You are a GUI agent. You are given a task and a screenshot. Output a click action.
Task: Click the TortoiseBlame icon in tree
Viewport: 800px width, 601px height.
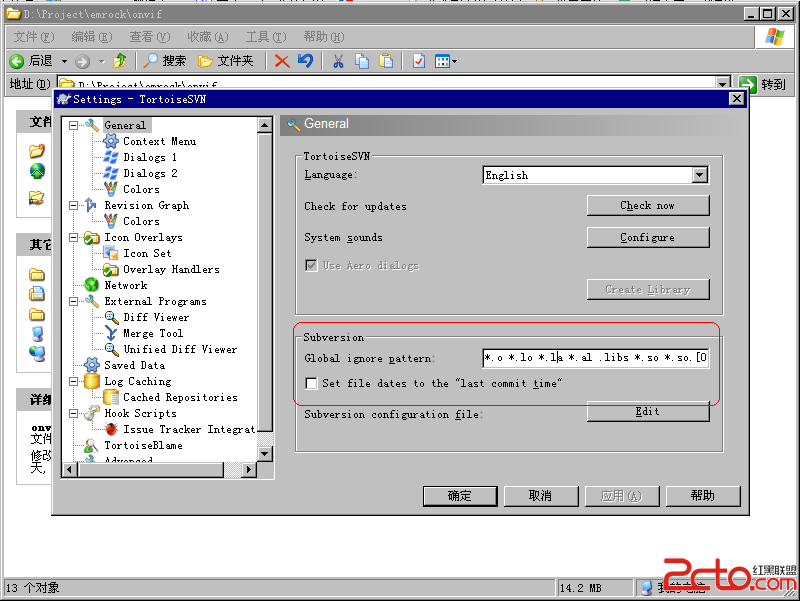click(x=91, y=445)
